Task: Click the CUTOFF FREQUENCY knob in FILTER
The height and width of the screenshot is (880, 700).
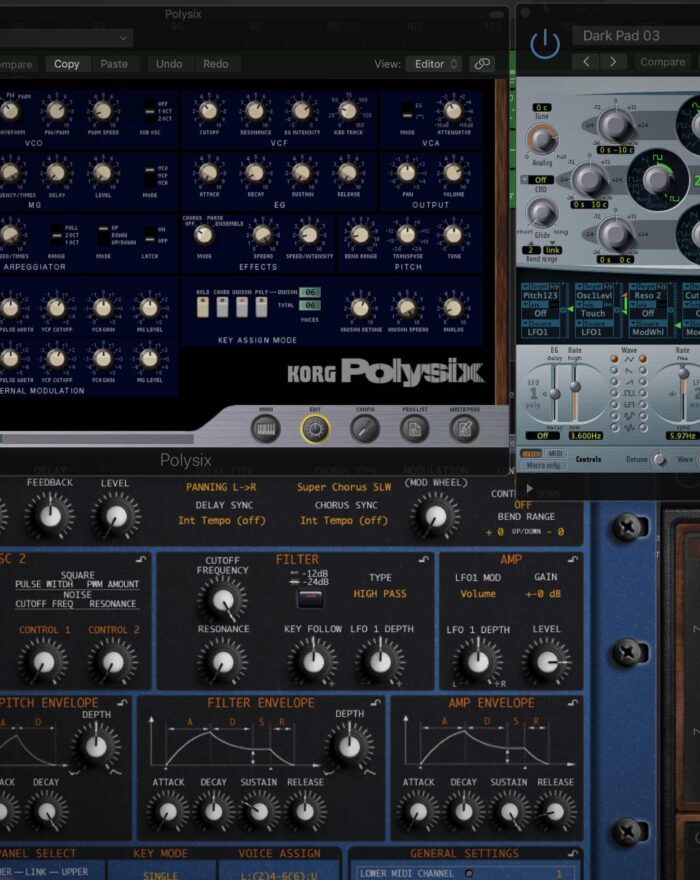Action: (223, 600)
